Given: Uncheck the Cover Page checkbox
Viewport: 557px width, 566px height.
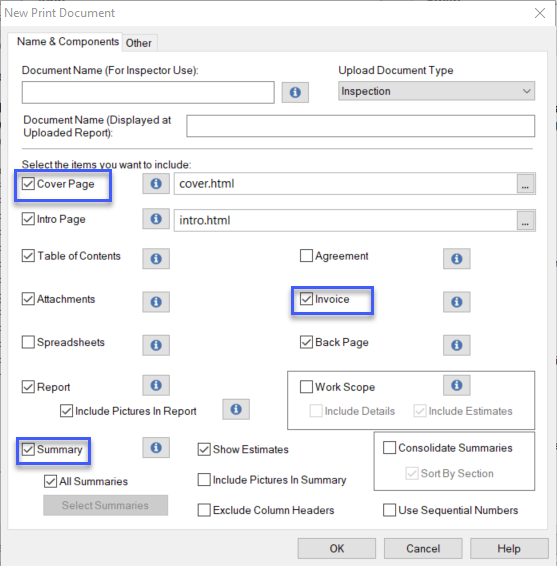Looking at the screenshot, I should pos(28,184).
